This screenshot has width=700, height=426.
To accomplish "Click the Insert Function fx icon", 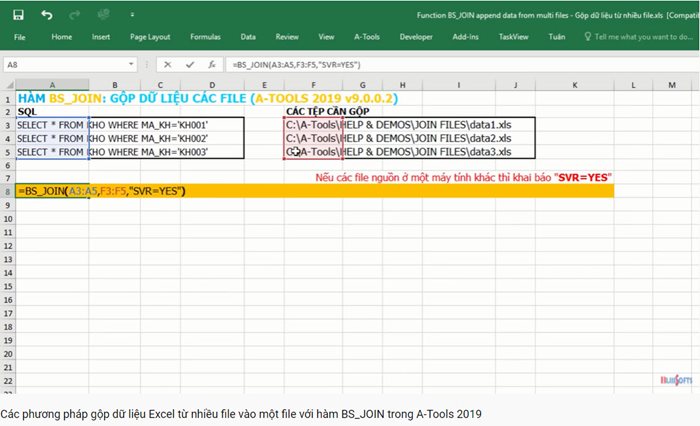I will pos(212,65).
